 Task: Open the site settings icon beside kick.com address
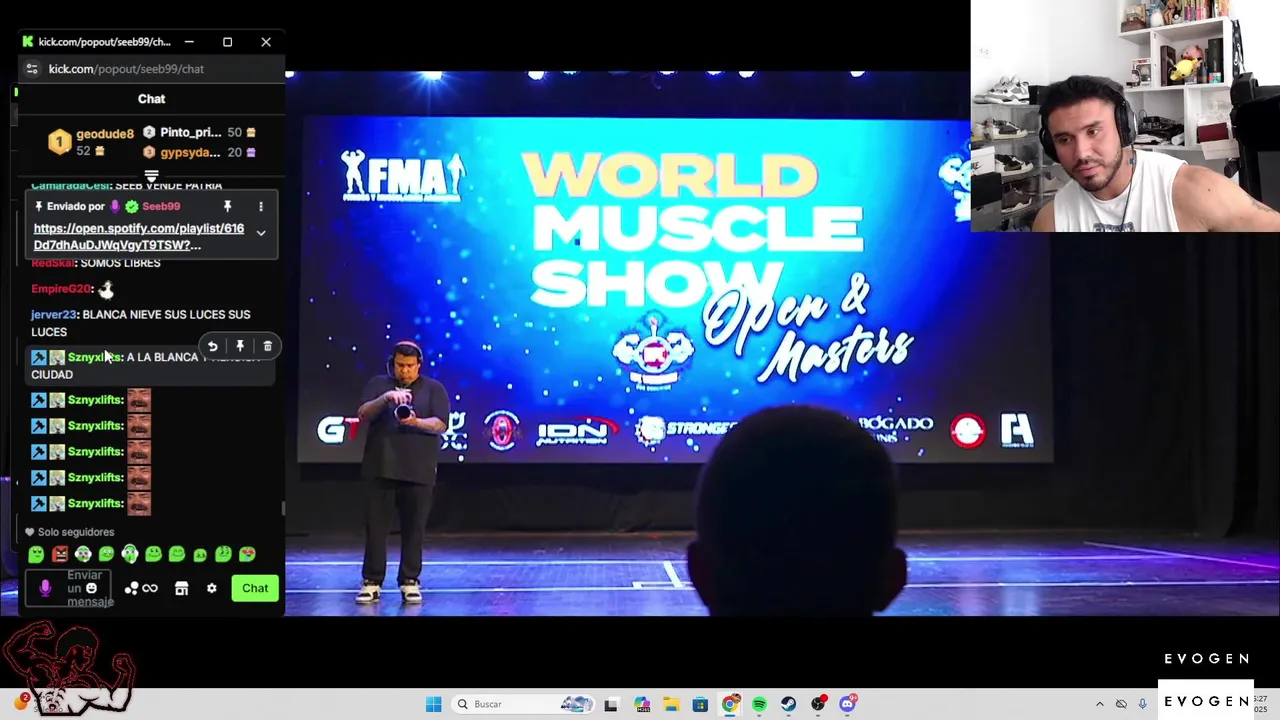pyautogui.click(x=32, y=69)
